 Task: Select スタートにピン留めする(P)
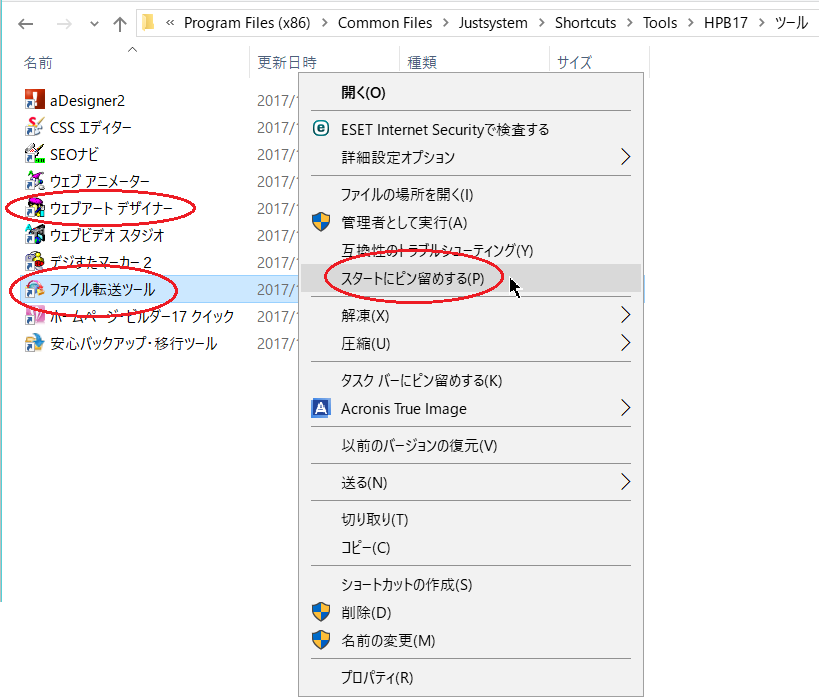pos(471,278)
